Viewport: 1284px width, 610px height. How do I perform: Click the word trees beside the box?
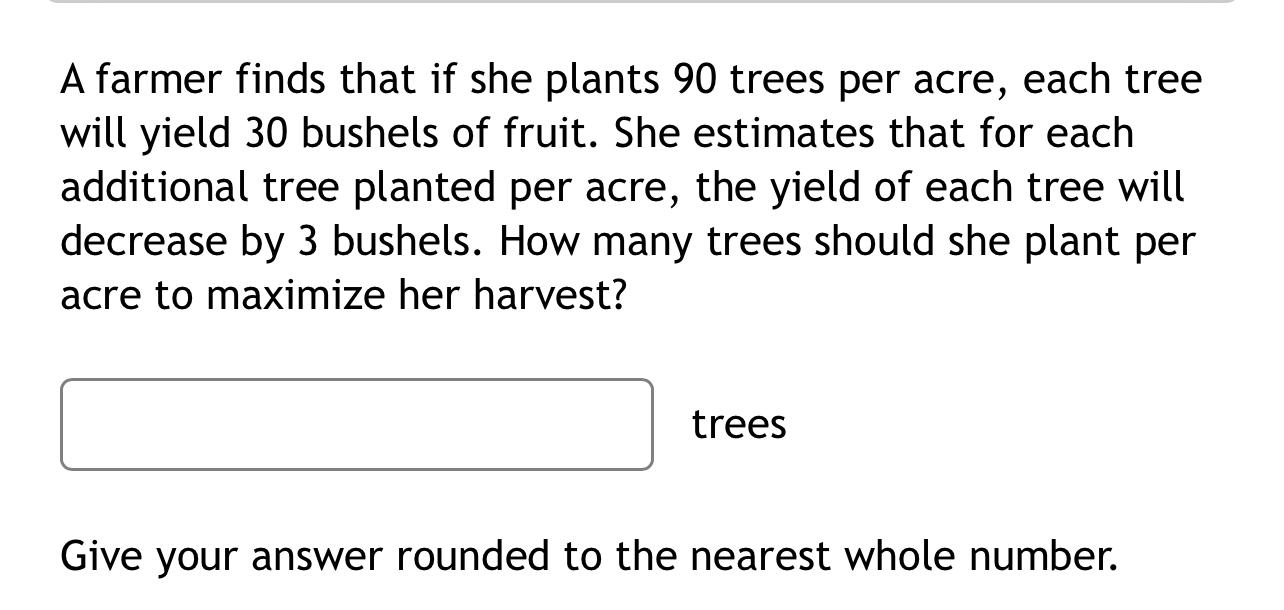(x=738, y=423)
